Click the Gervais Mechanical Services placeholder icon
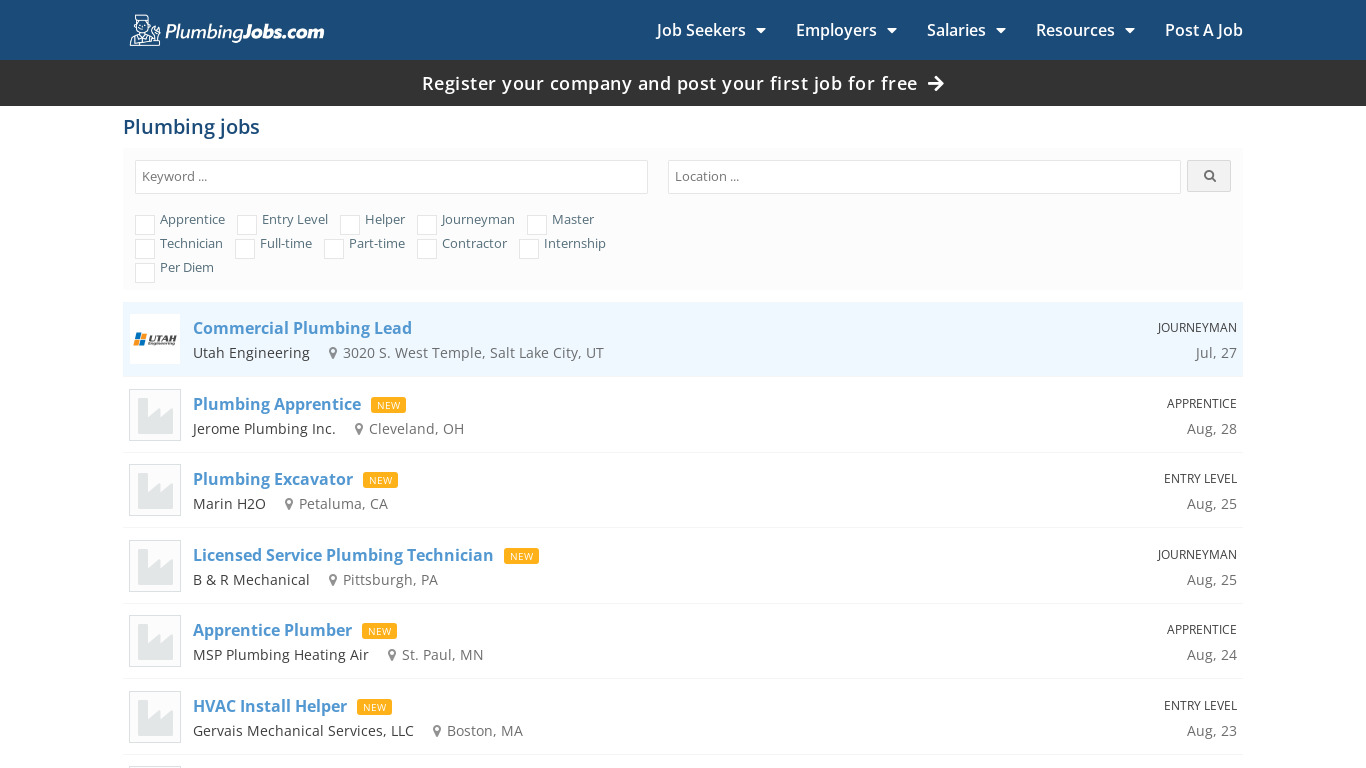Viewport: 1366px width, 768px height. coord(155,717)
